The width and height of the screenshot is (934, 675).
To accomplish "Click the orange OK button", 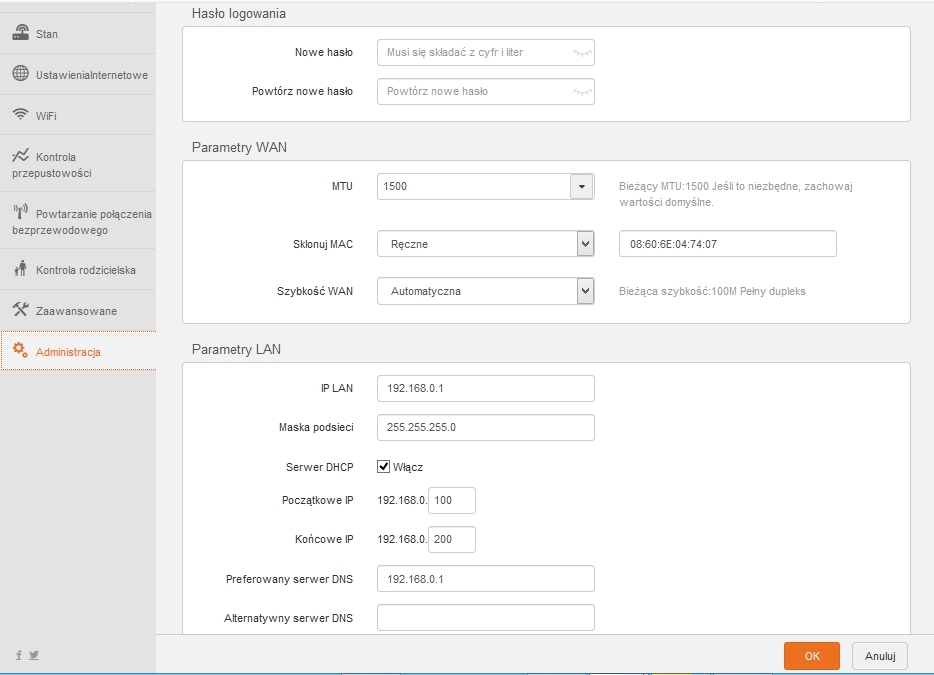I will click(812, 656).
